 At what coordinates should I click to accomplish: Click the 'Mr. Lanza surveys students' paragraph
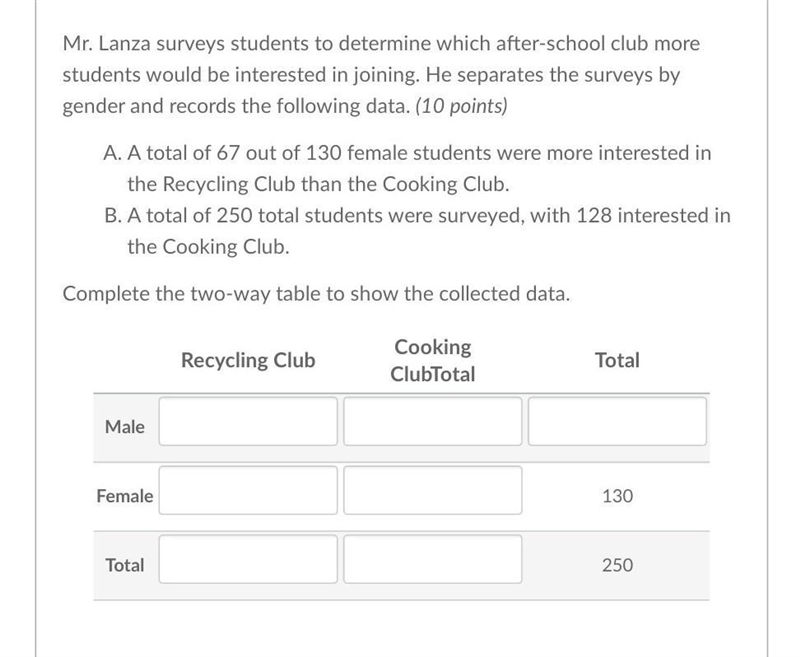(x=381, y=75)
